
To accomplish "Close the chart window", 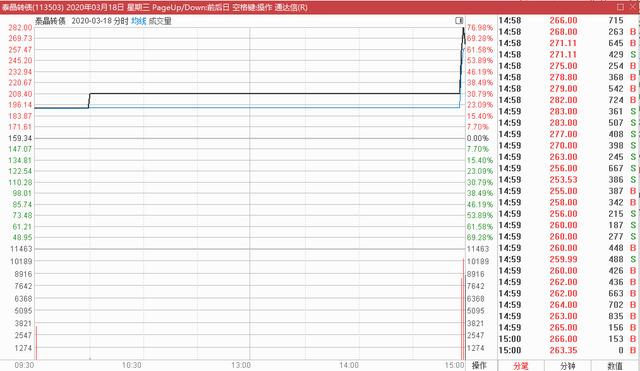I will [x=633, y=7].
